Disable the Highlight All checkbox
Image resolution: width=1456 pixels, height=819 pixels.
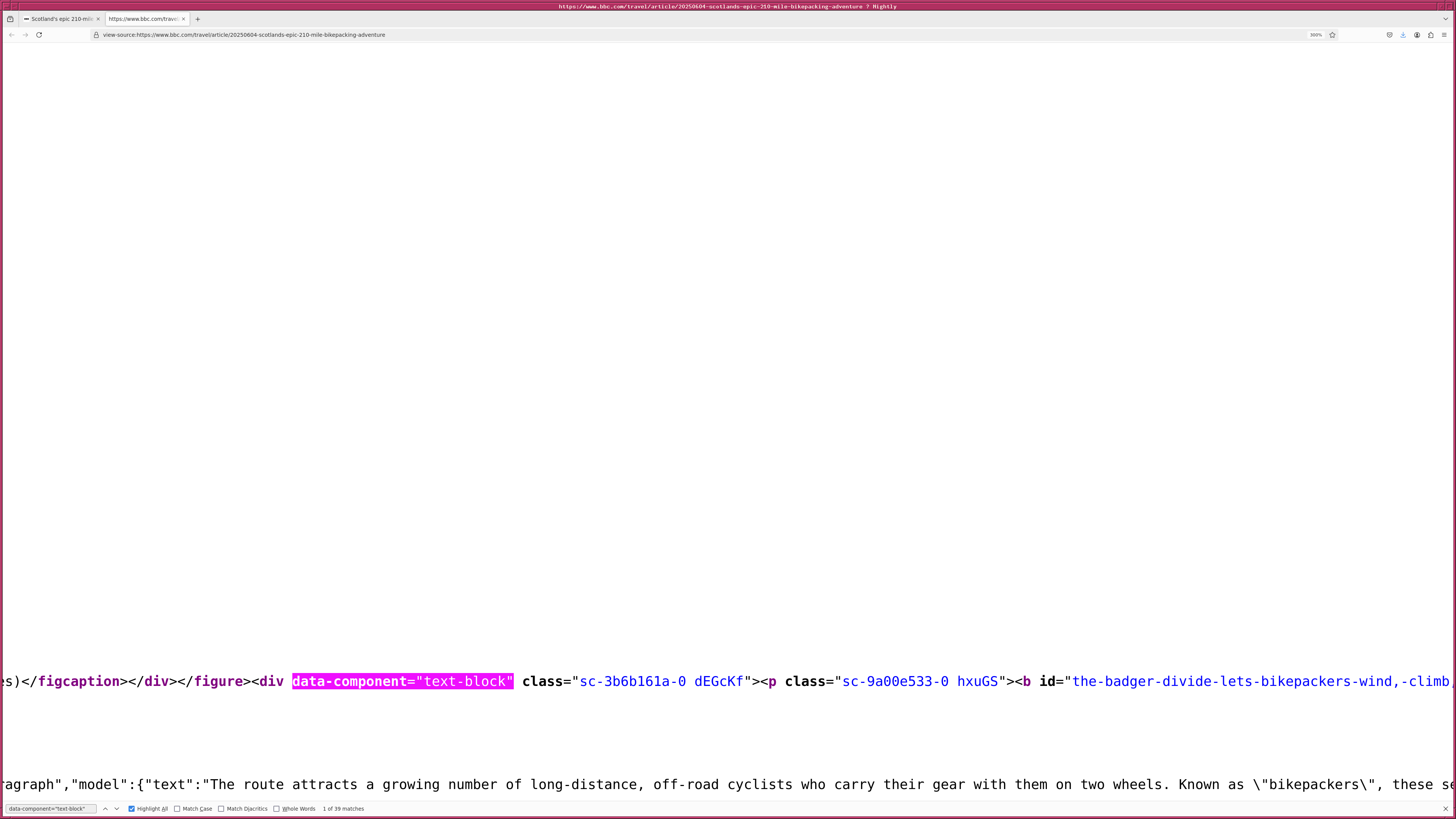[132, 809]
